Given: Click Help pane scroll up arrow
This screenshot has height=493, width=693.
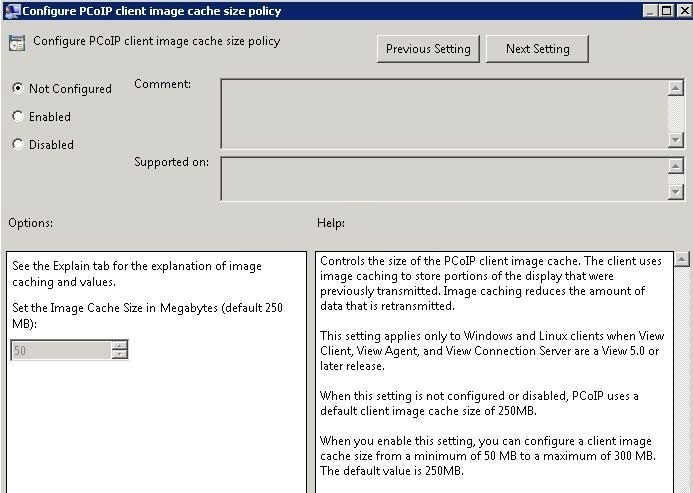Looking at the screenshot, I should pyautogui.click(x=682, y=259).
